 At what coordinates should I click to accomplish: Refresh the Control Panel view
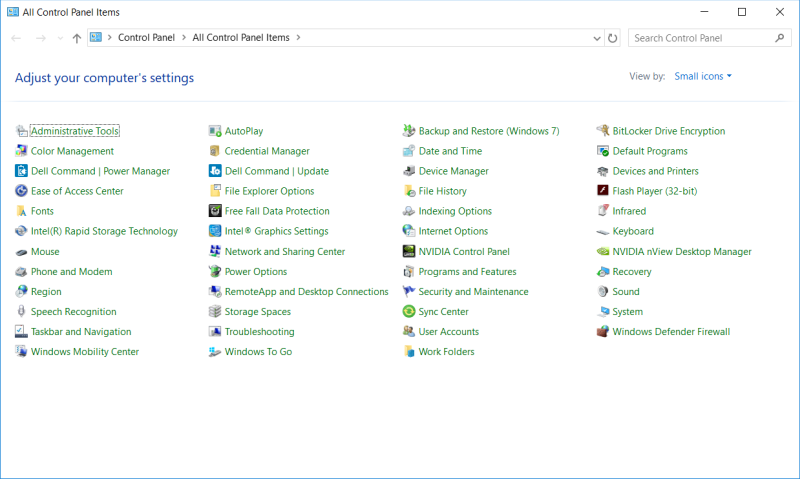click(x=613, y=38)
